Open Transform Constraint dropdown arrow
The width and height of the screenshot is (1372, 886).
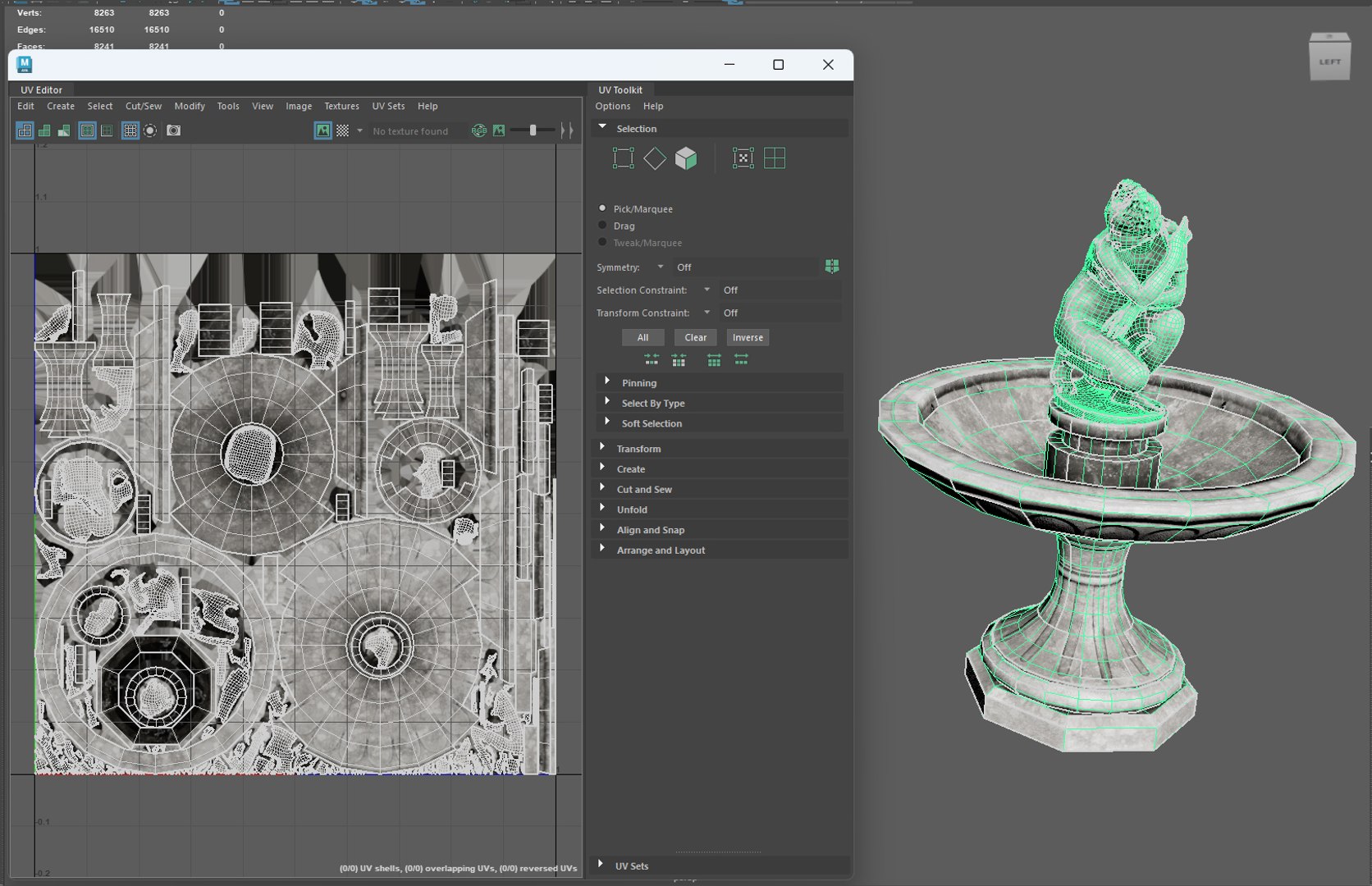coord(707,313)
